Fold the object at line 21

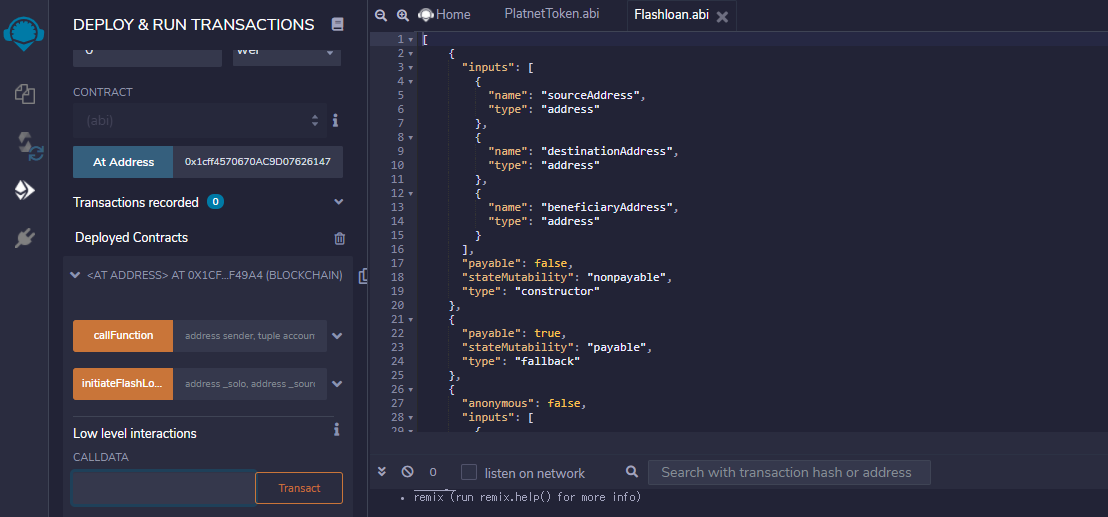click(x=410, y=319)
